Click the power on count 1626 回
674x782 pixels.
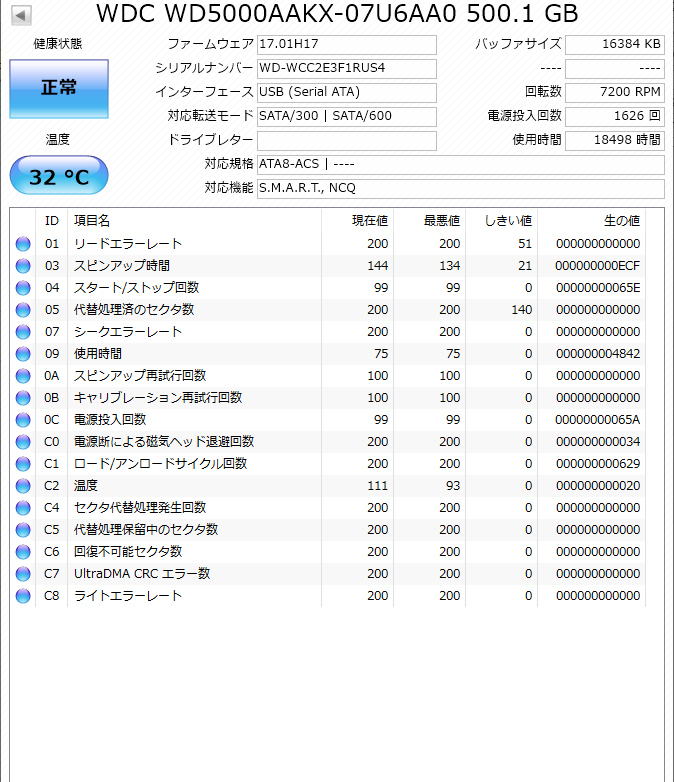pyautogui.click(x=615, y=116)
